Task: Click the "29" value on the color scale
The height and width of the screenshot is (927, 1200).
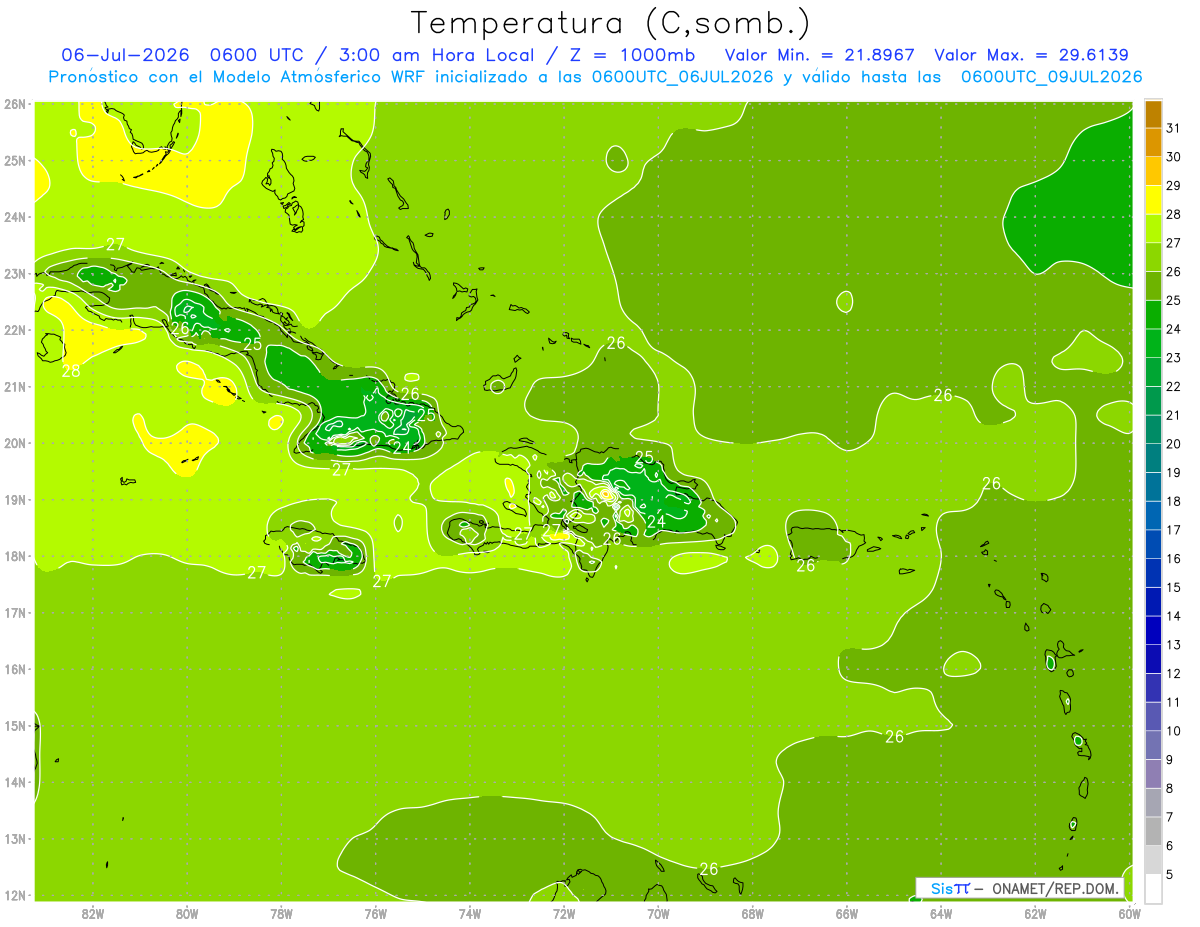Action: 1174,185
